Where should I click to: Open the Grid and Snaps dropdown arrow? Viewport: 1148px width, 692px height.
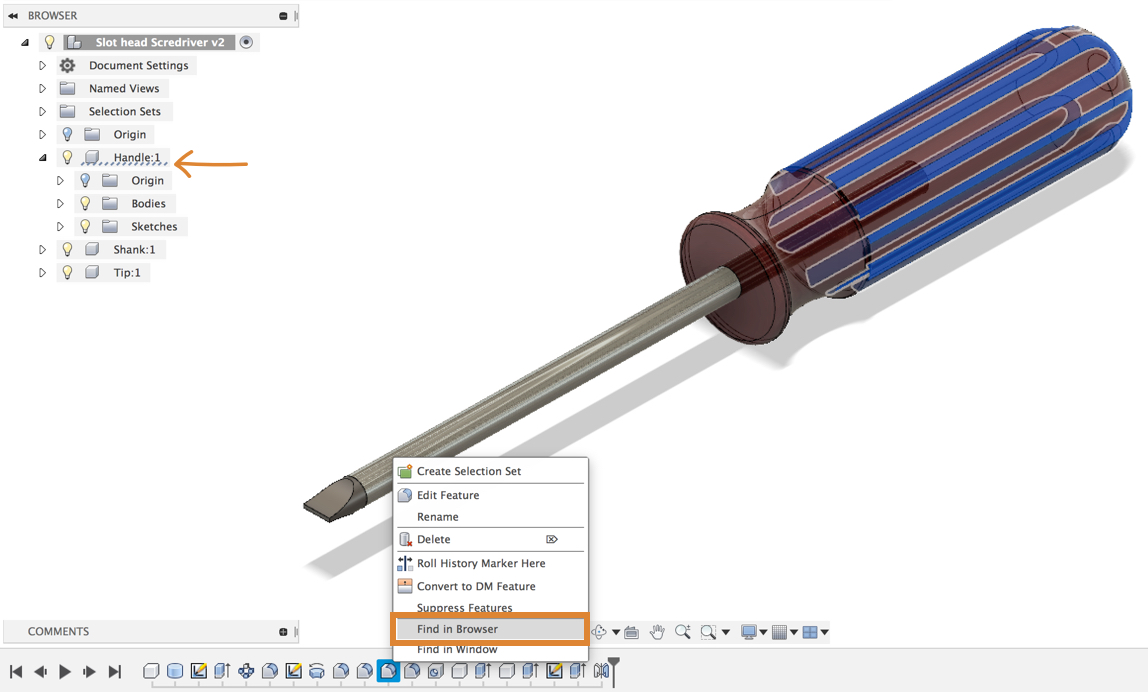[x=794, y=632]
